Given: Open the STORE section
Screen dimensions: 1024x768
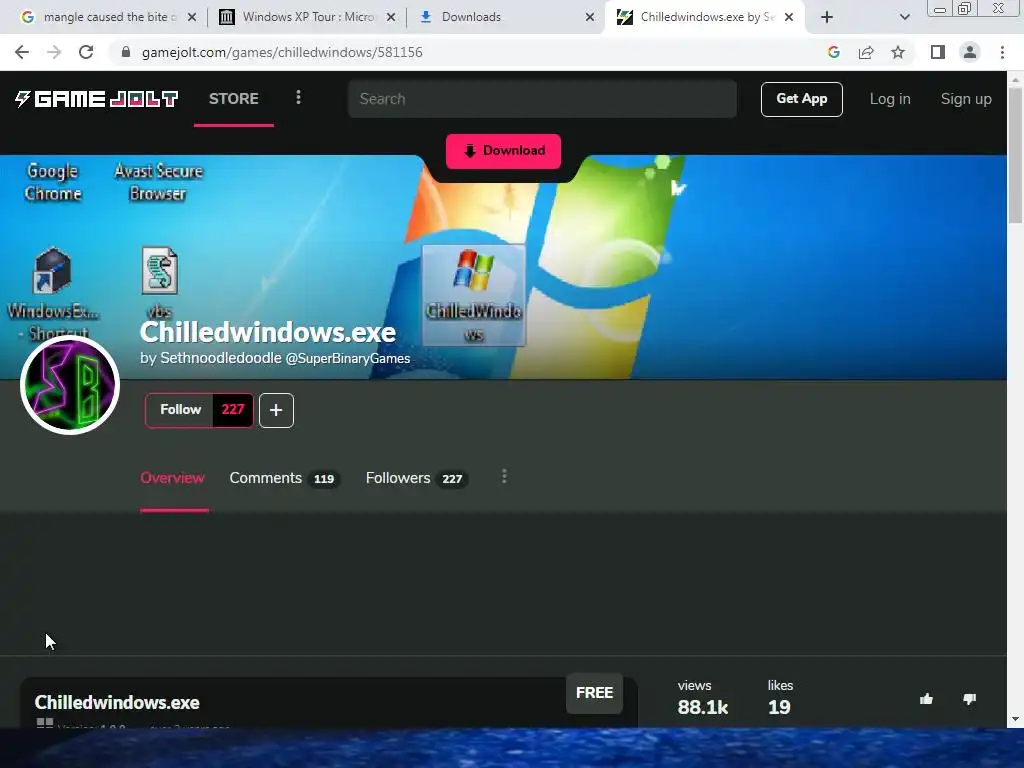Looking at the screenshot, I should click(234, 99).
